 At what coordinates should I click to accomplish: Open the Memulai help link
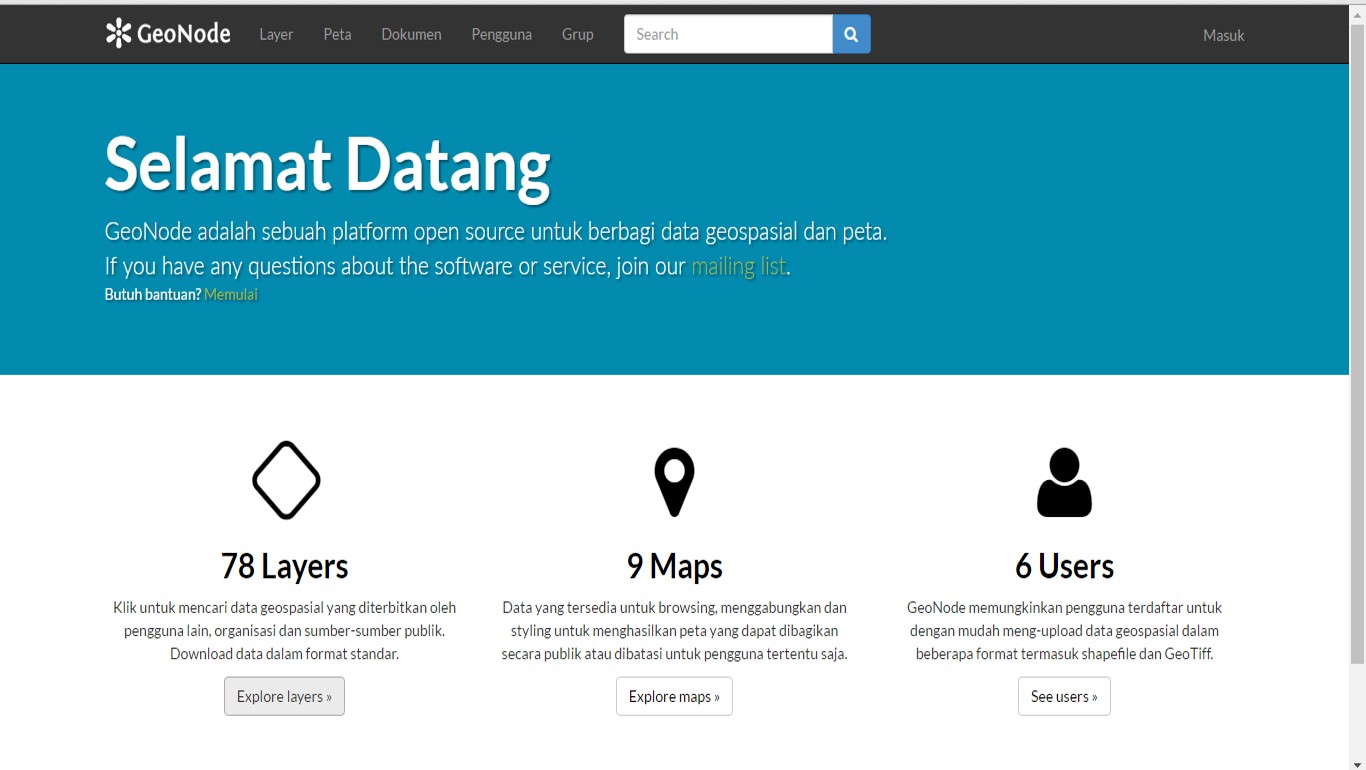pos(231,295)
